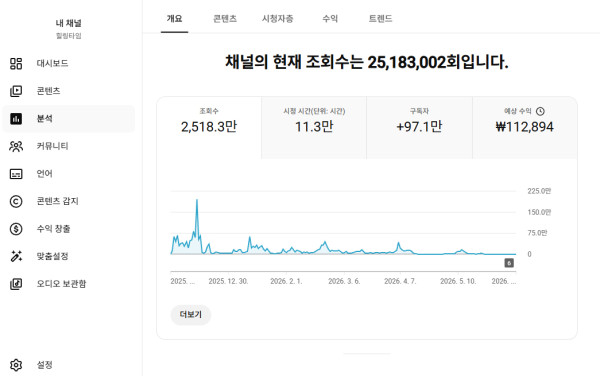Select the 조회수 2,518.3만 metric card
The image size is (600, 376).
coord(209,128)
